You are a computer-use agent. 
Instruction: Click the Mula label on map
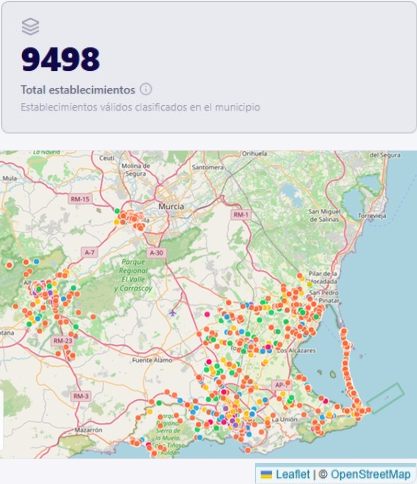pos(9,178)
